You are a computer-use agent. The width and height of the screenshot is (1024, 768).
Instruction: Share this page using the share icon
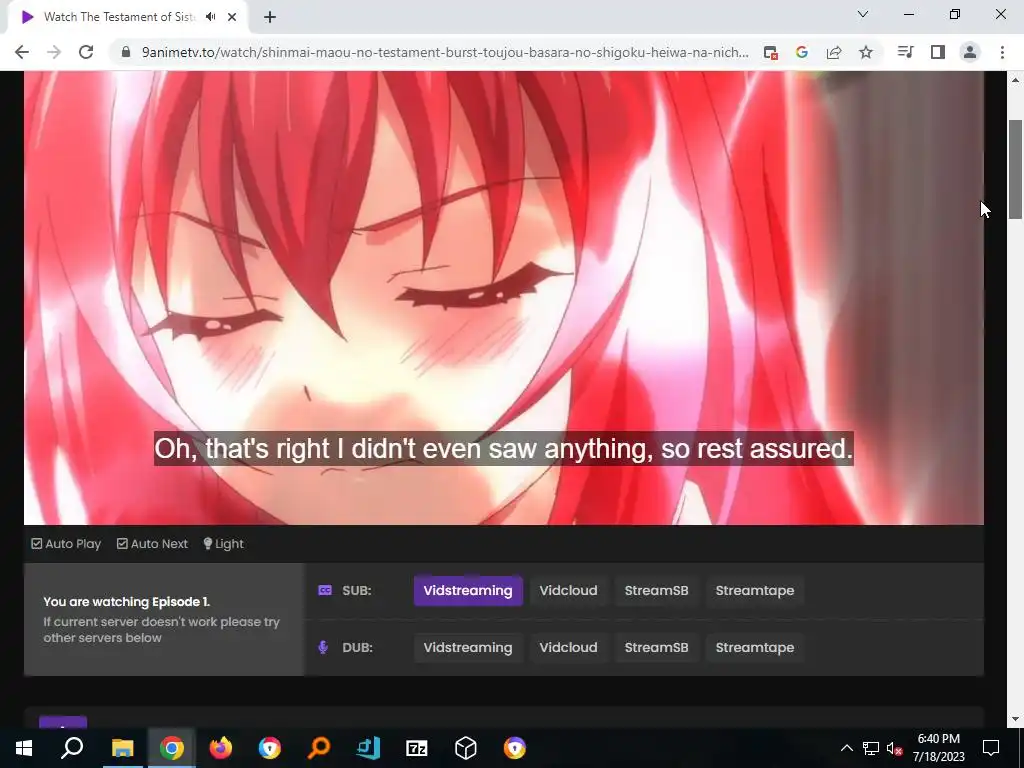tap(834, 52)
